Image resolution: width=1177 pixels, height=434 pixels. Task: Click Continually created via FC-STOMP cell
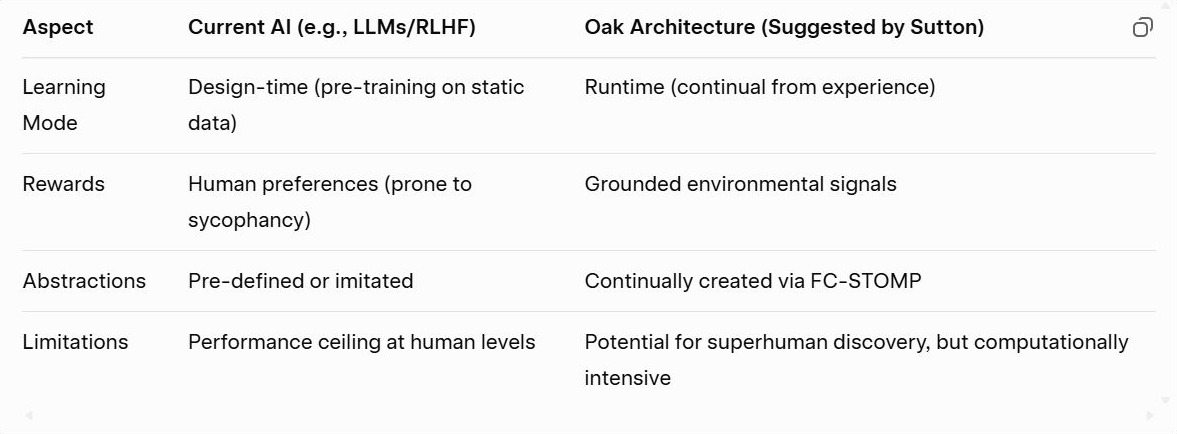[752, 281]
